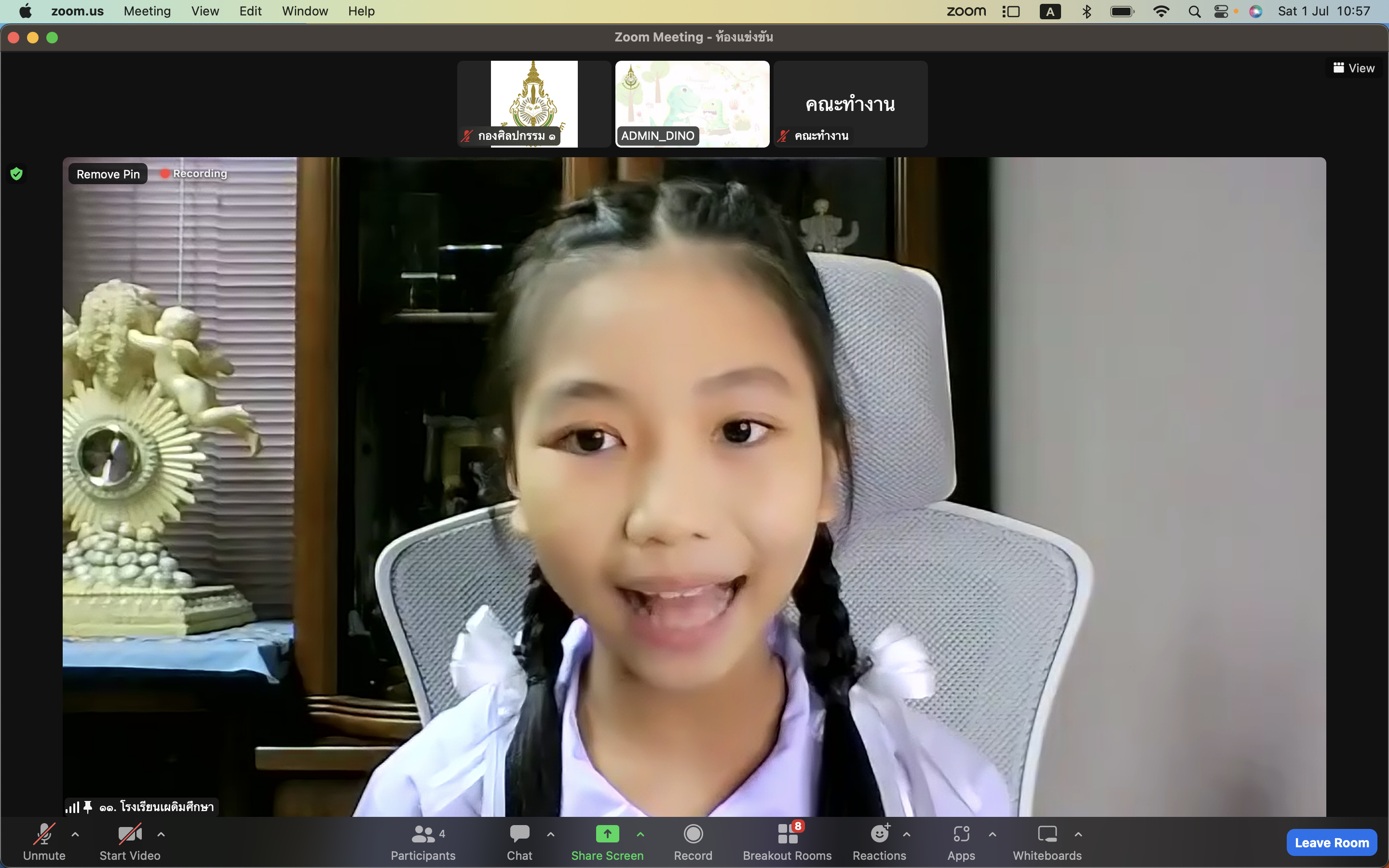Select the ADMIN_DINO participant thumbnail
Screen dimensions: 1389x868
[692, 104]
